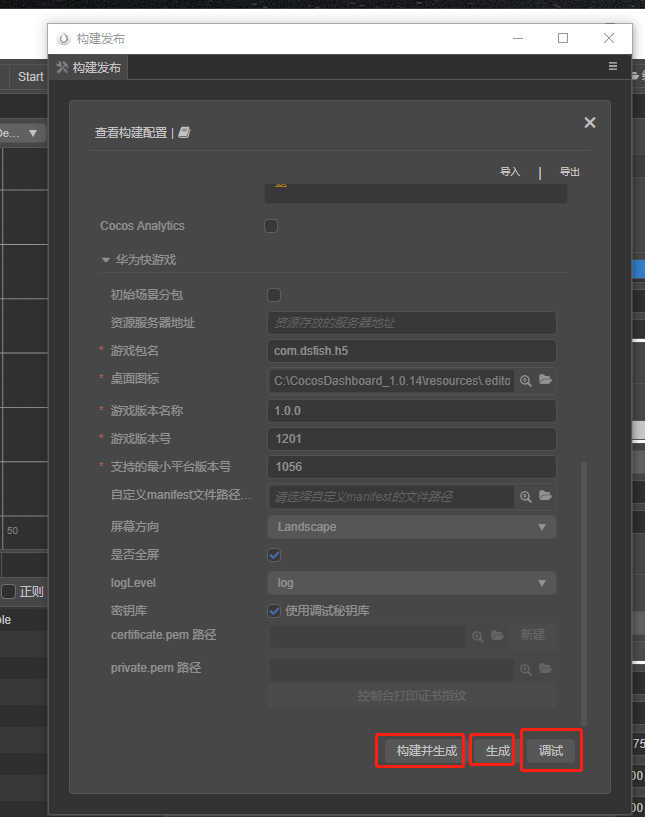Image resolution: width=645 pixels, height=817 pixels.
Task: Uncheck the 是否全屏 checkbox
Action: tap(274, 555)
